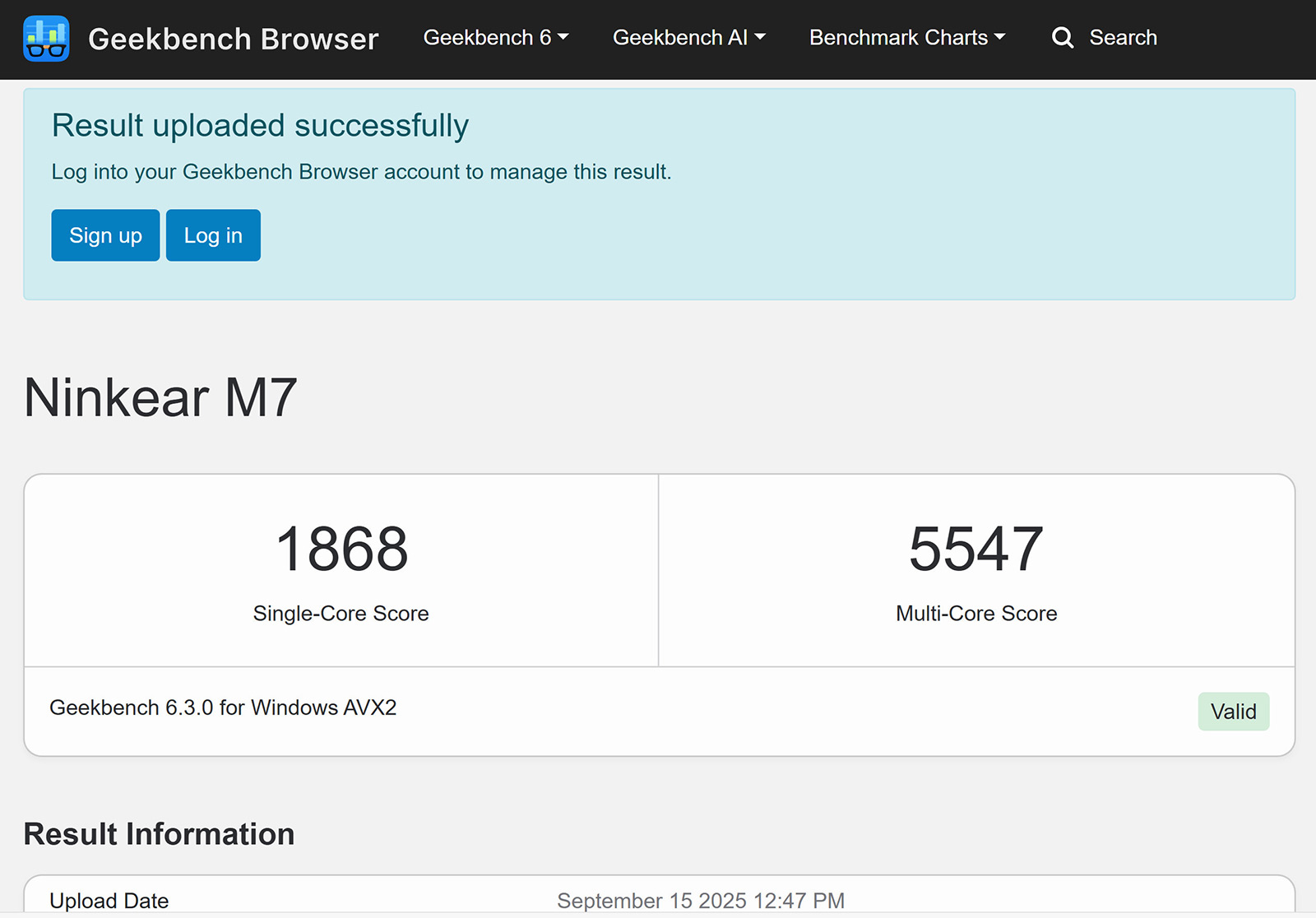
Task: Click the multi-core score 5547
Action: pos(976,549)
